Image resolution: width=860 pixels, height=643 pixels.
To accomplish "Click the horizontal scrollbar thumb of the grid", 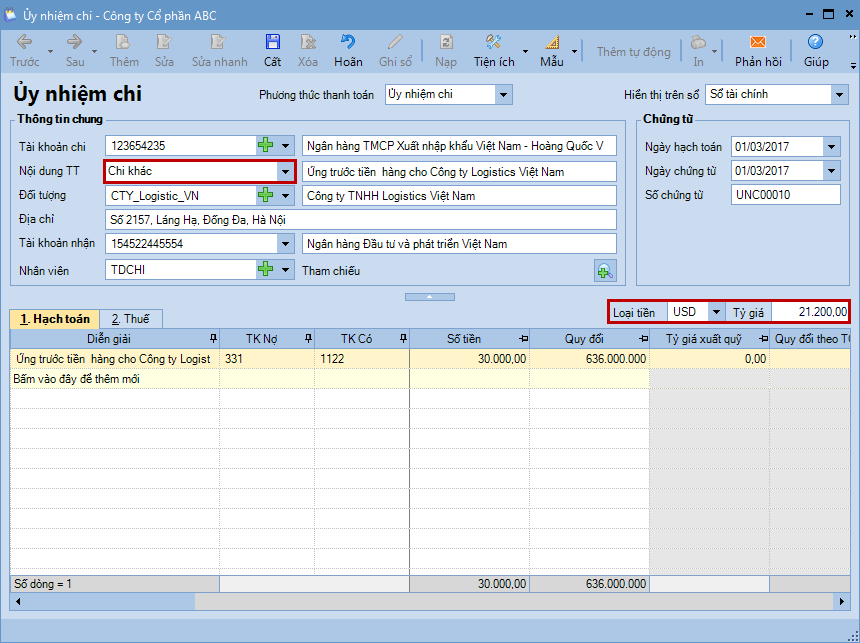I will pos(110,602).
